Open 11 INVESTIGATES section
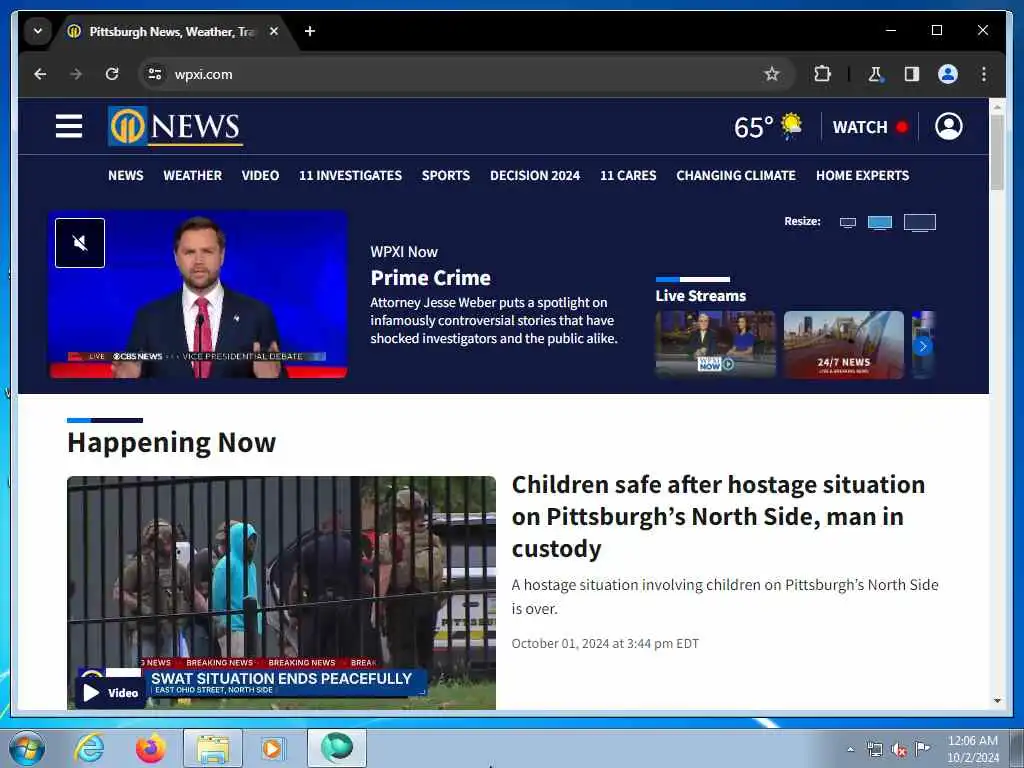This screenshot has height=768, width=1024. point(350,176)
